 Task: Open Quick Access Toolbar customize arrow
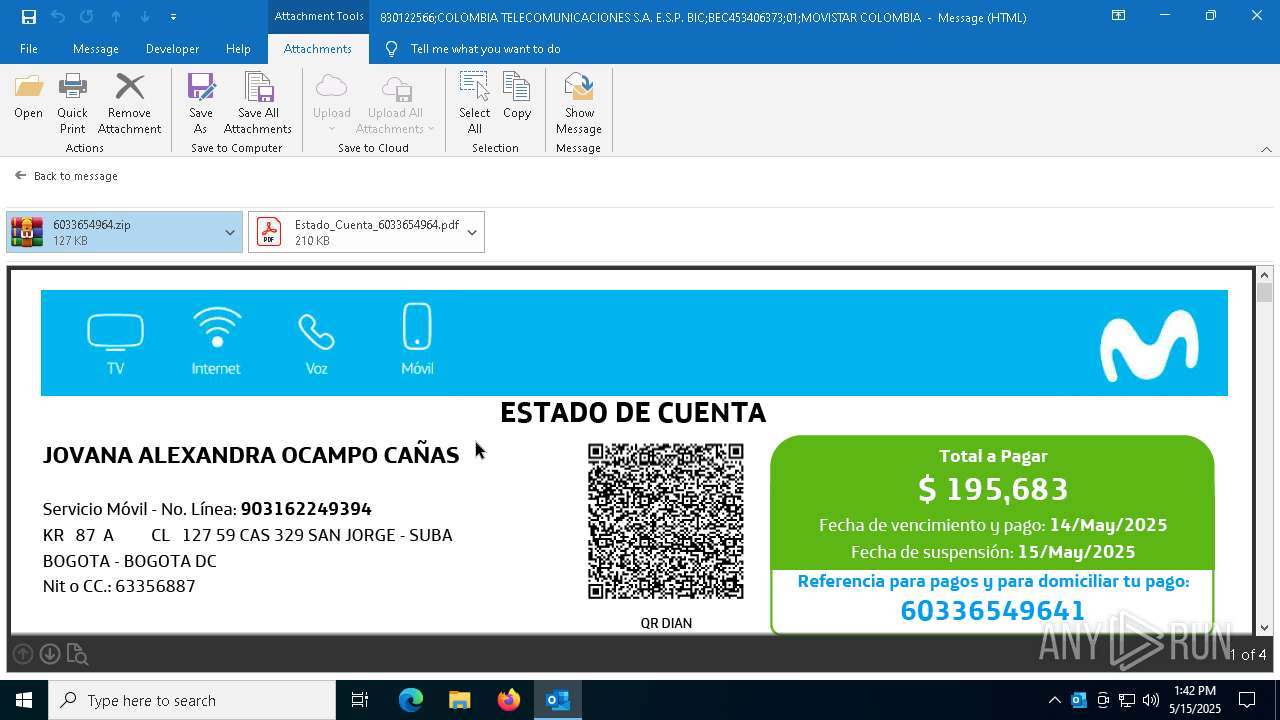coord(173,17)
